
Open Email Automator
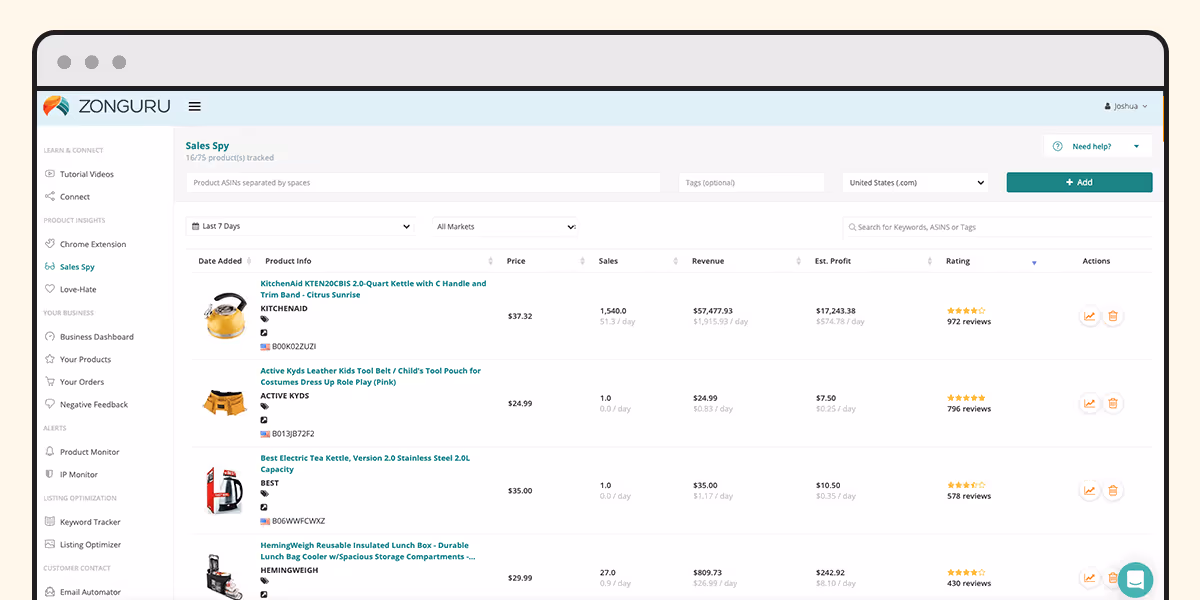(90, 592)
